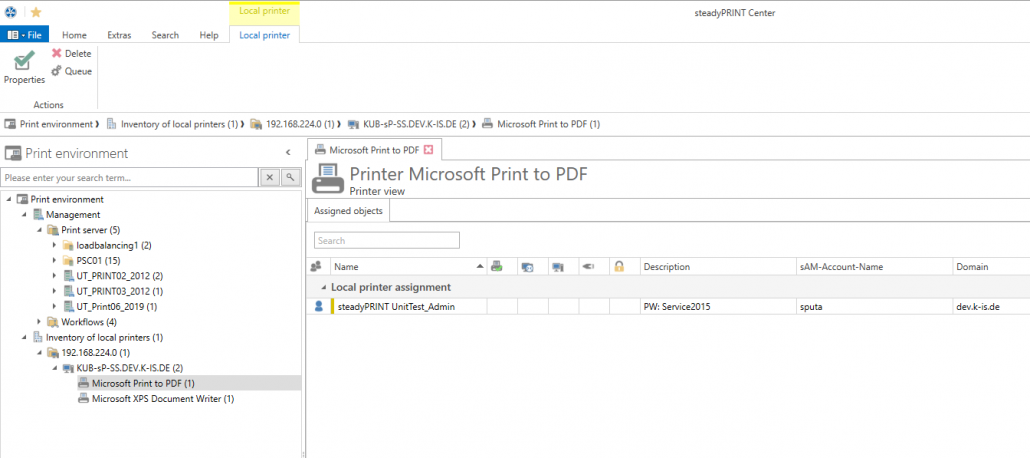
Task: Open the Queue action
Action: click(x=72, y=72)
